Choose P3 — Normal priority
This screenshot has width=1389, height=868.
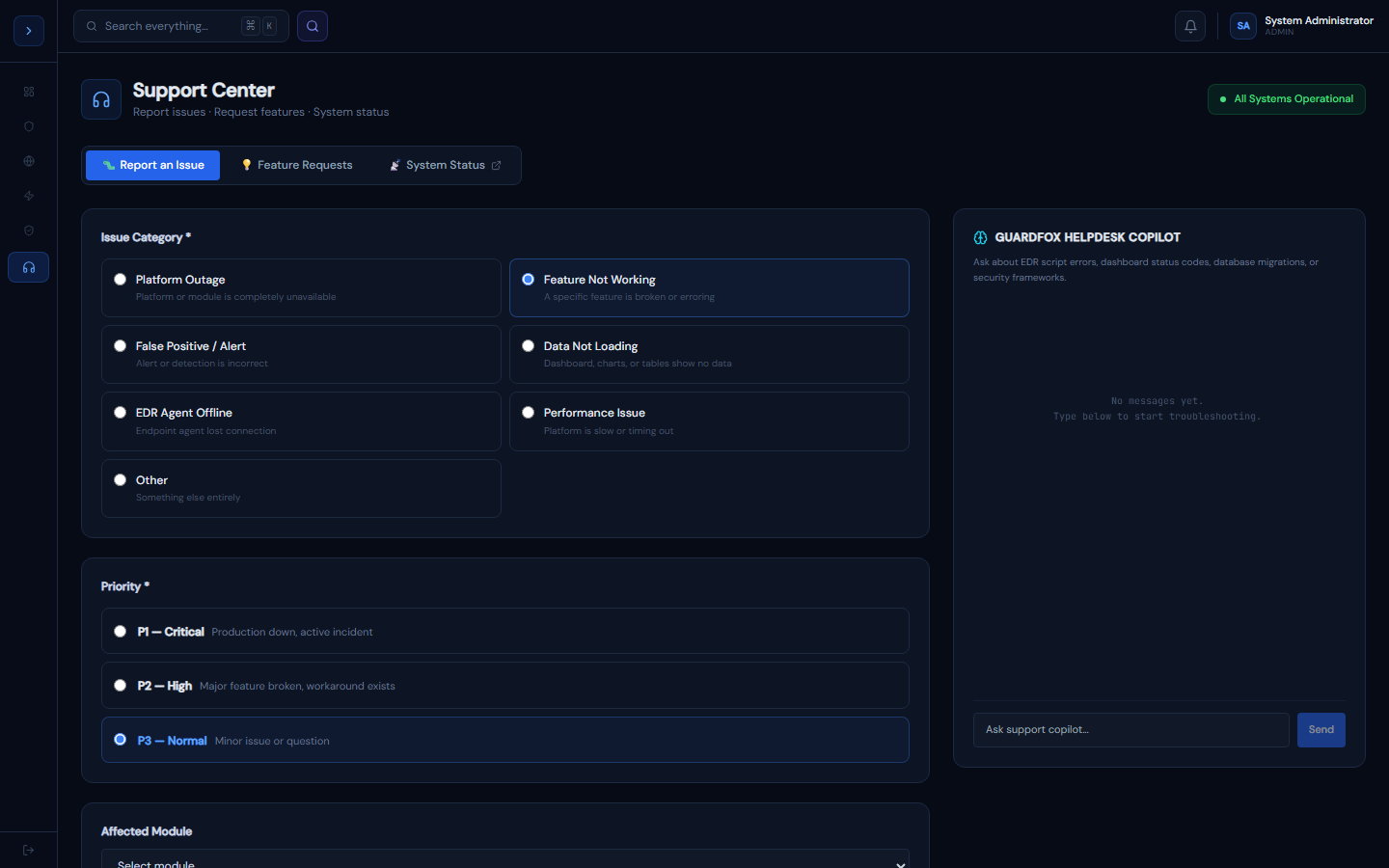505,740
